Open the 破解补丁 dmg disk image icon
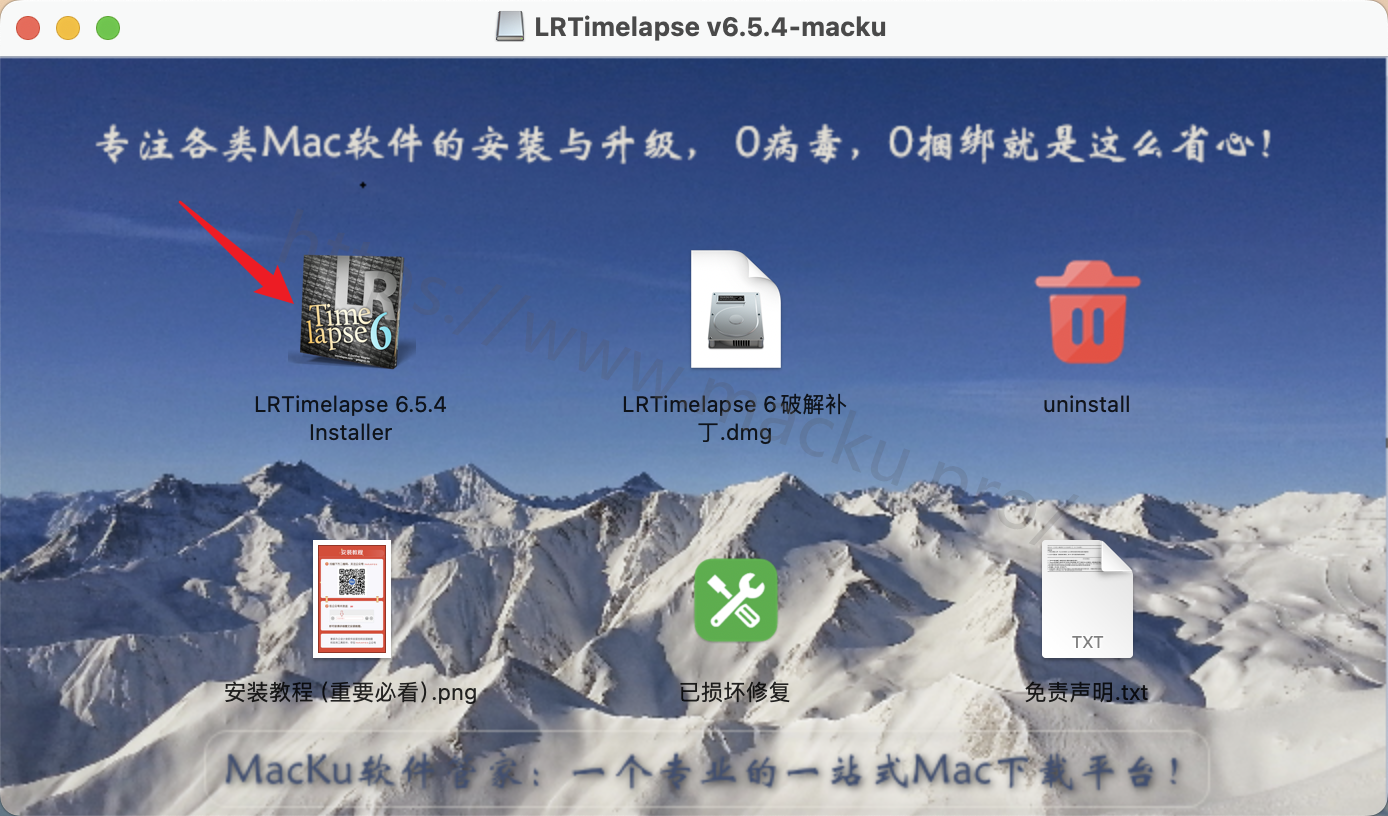Screen dimensions: 1388x816 click(x=735, y=309)
